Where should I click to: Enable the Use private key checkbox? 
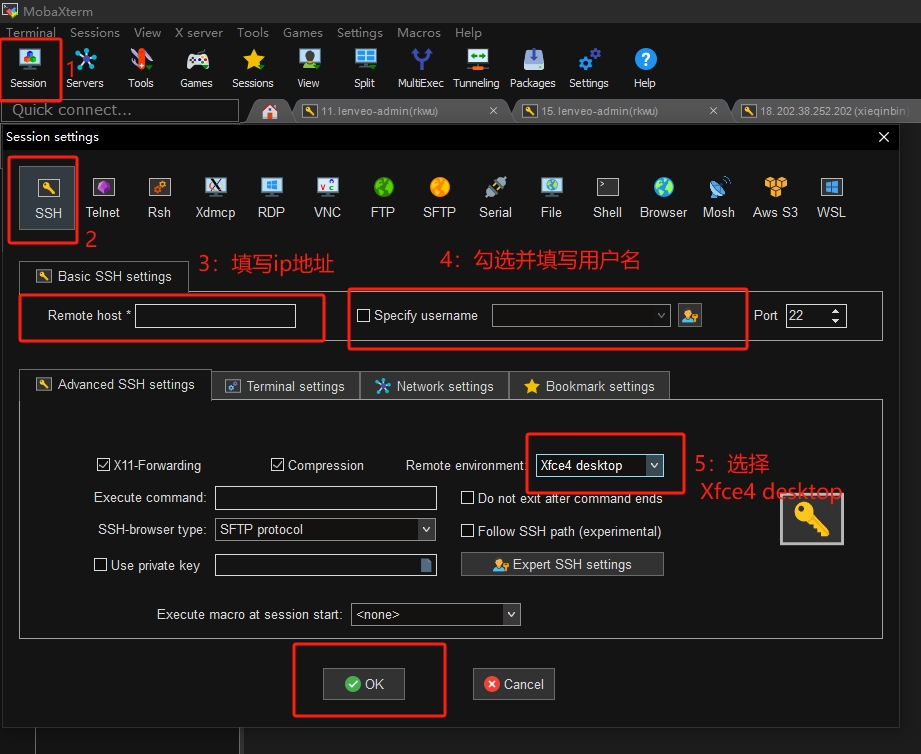[x=100, y=564]
